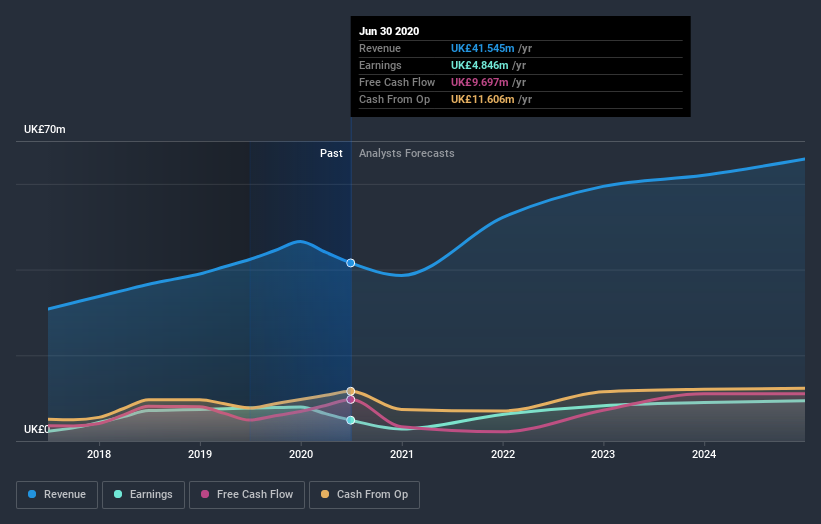The image size is (821, 524).
Task: Click the Cash From Op row label in tooltip
Action: point(395,99)
